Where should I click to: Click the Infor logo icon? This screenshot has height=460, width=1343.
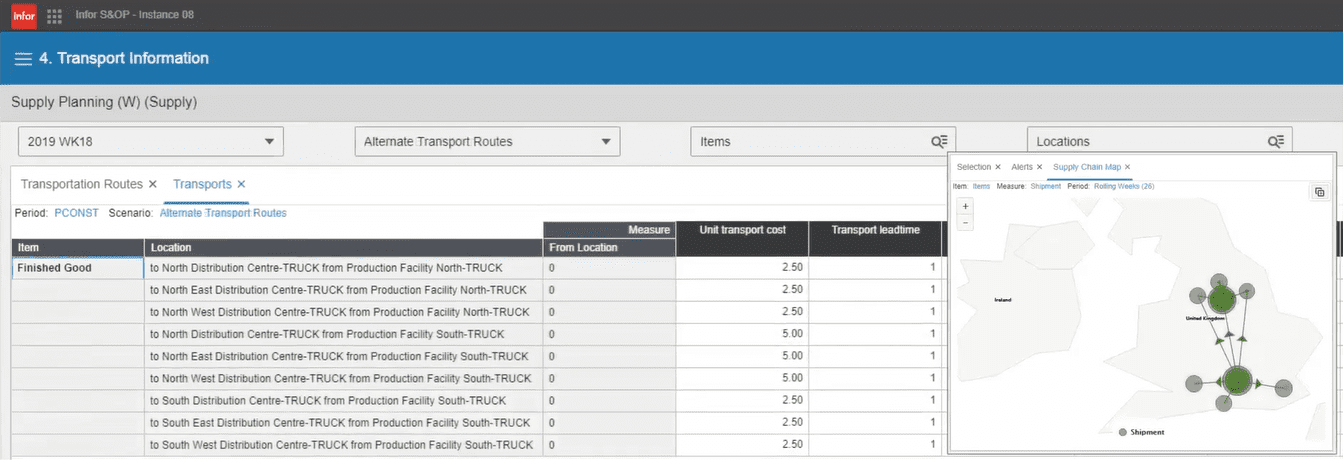click(x=22, y=15)
